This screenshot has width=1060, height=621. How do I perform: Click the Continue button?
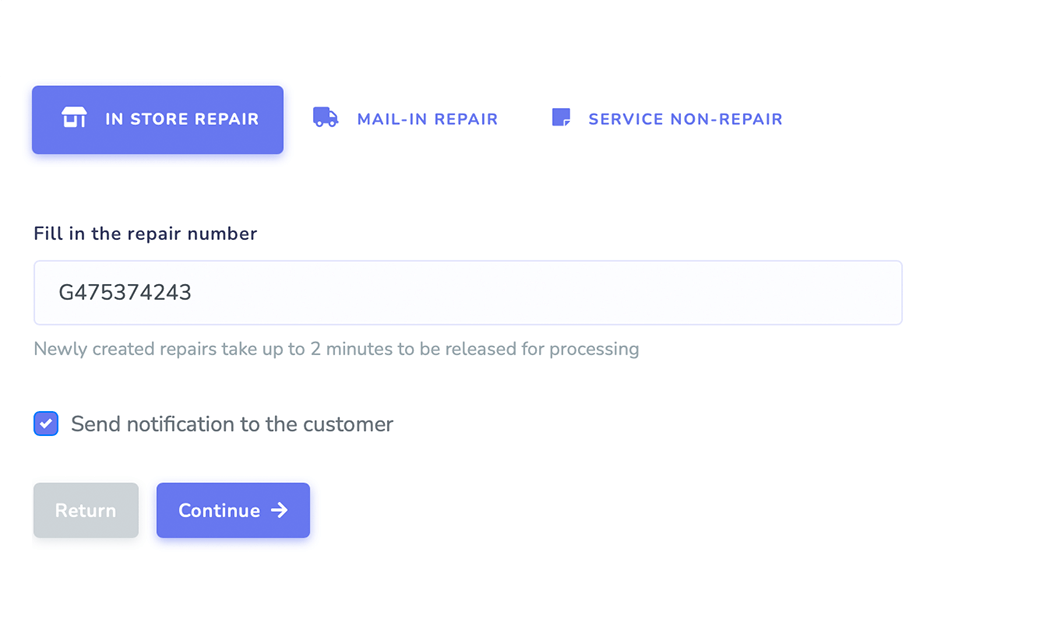click(233, 510)
